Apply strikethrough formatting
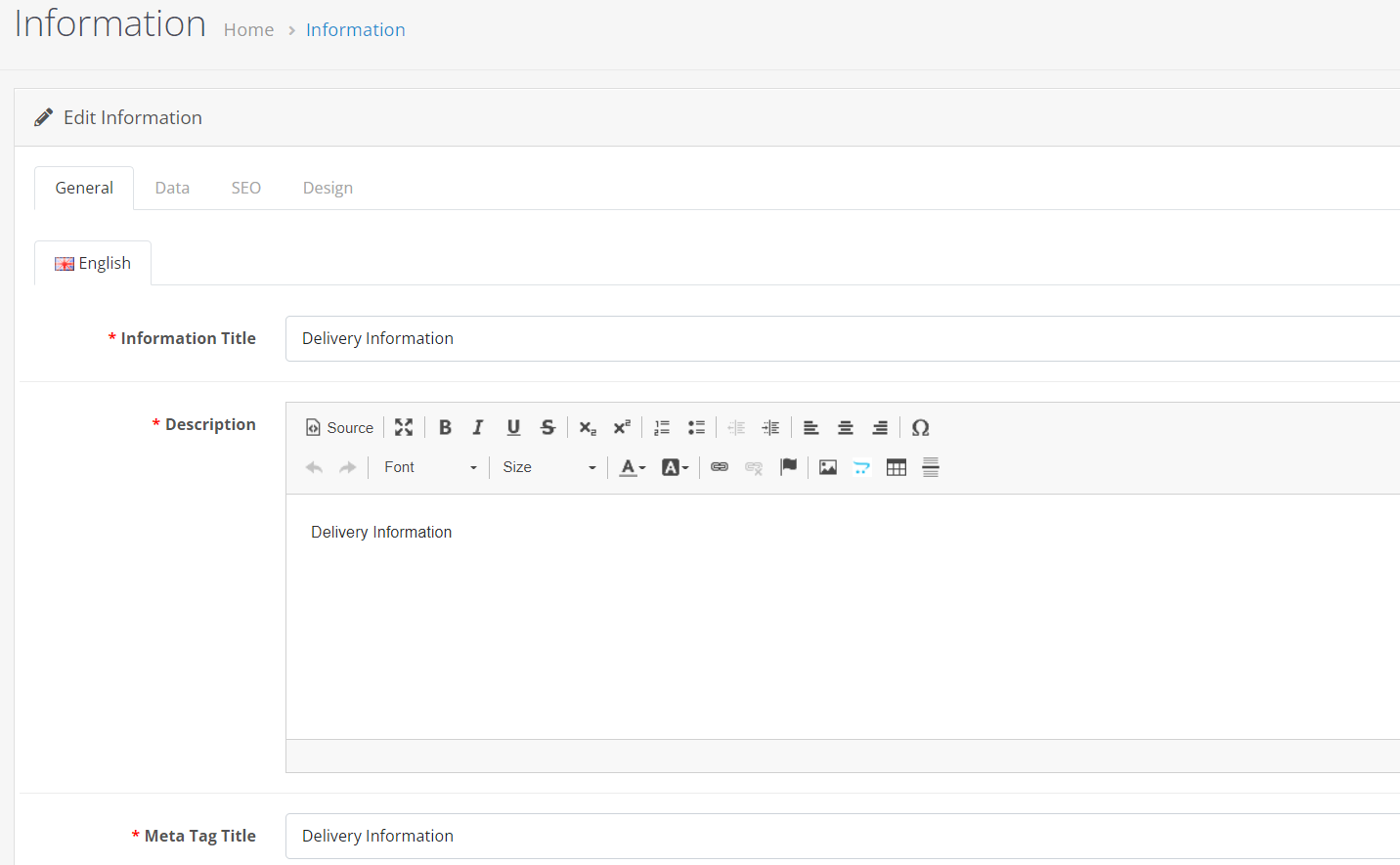Viewport: 1400px width, 865px height. click(547, 428)
